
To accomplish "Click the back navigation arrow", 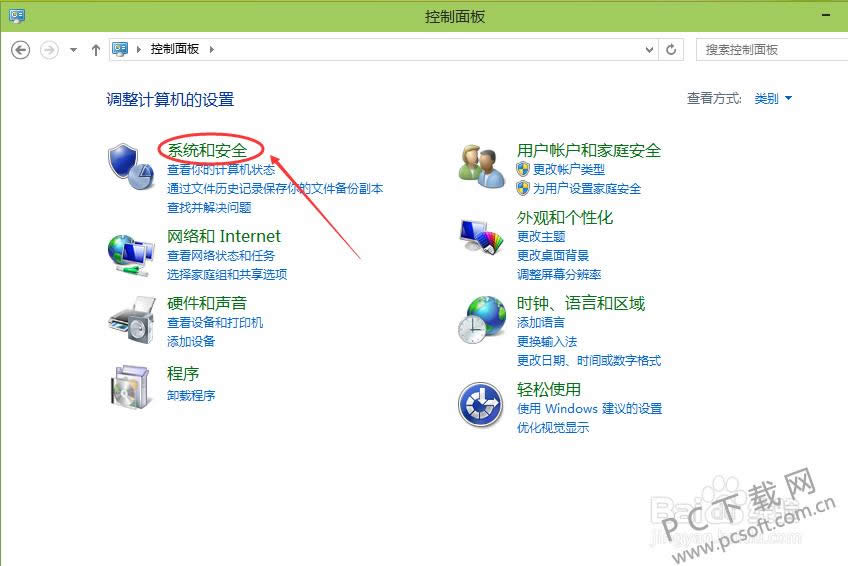I will (21, 49).
